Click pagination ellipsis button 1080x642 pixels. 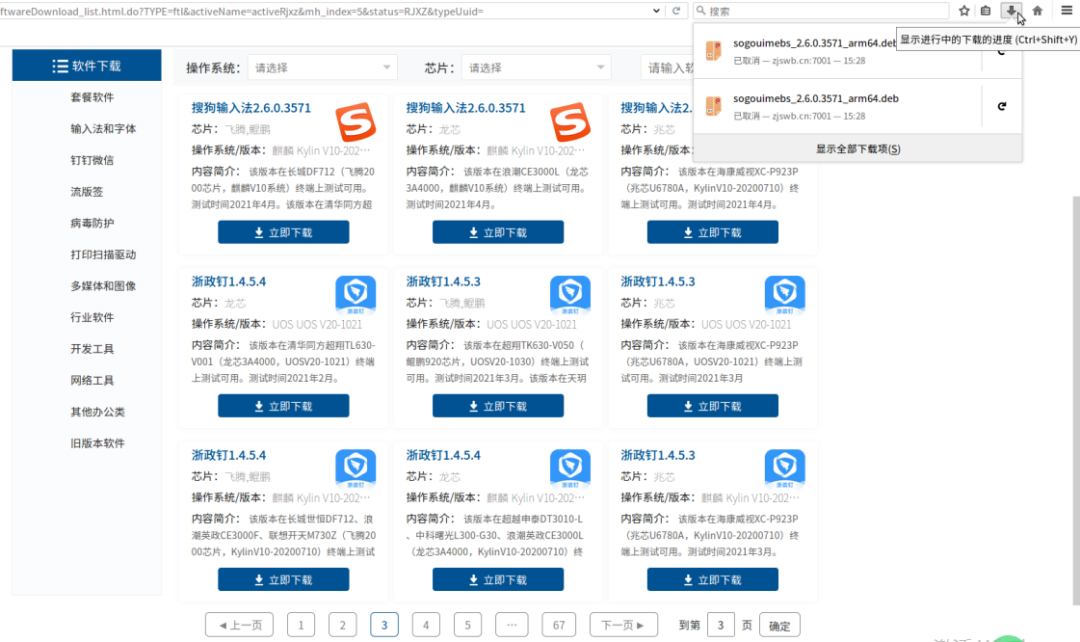coord(512,625)
